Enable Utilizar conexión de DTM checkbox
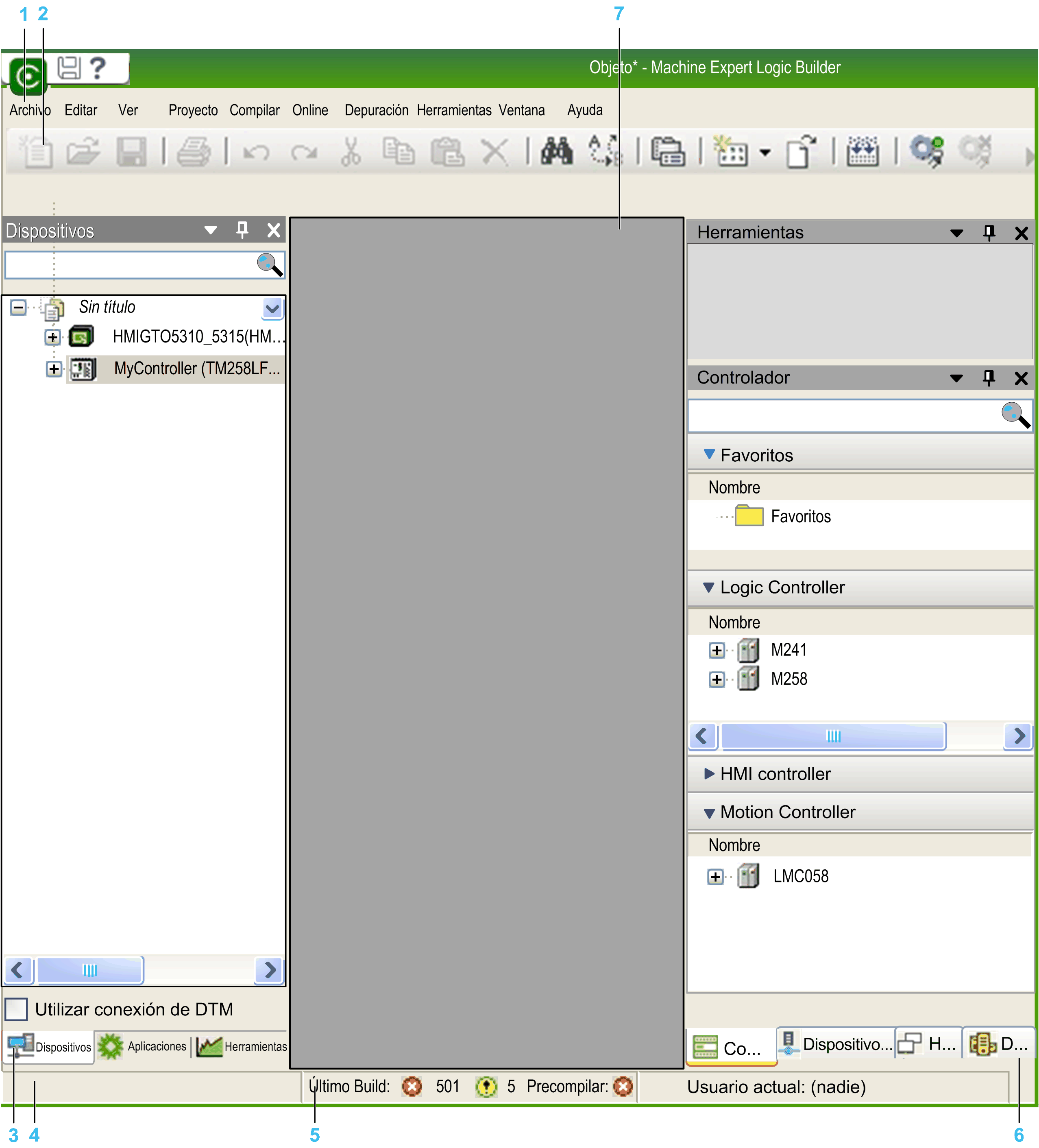The height and width of the screenshot is (1148, 1039). coord(16,1009)
